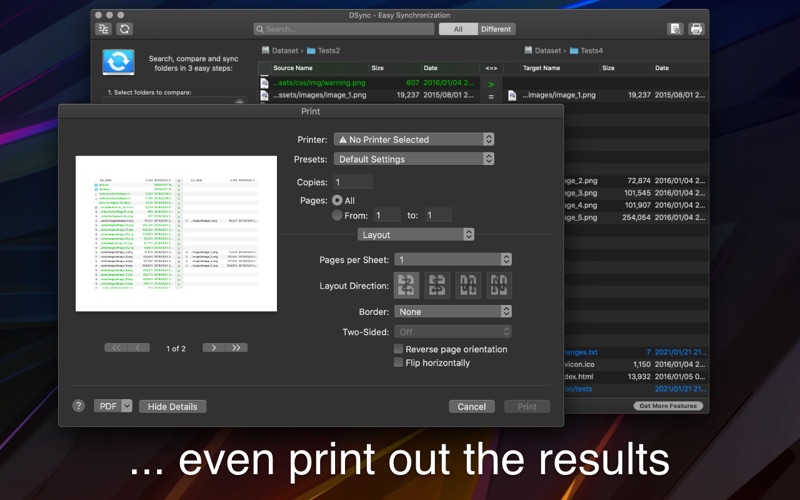Viewport: 800px width, 500px height.
Task: Select the ...sets/css/img/warning.png row
Action: [x=369, y=83]
